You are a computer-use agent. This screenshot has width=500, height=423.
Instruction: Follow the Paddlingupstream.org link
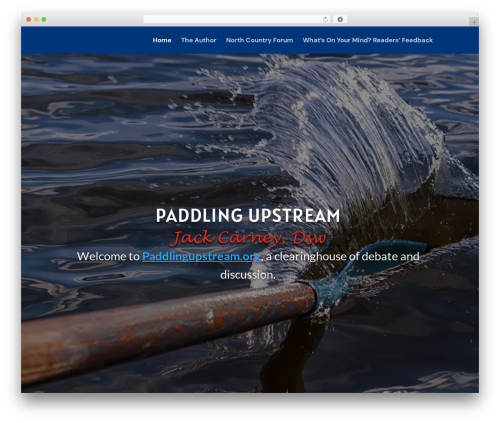point(201,256)
